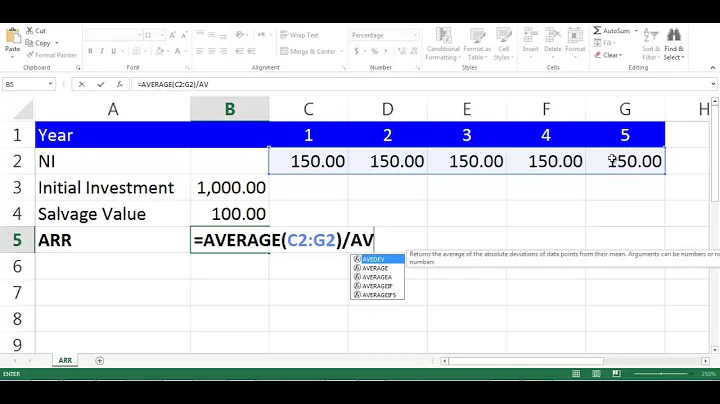
Task: Click the Merge & Center button
Action: pyautogui.click(x=308, y=51)
